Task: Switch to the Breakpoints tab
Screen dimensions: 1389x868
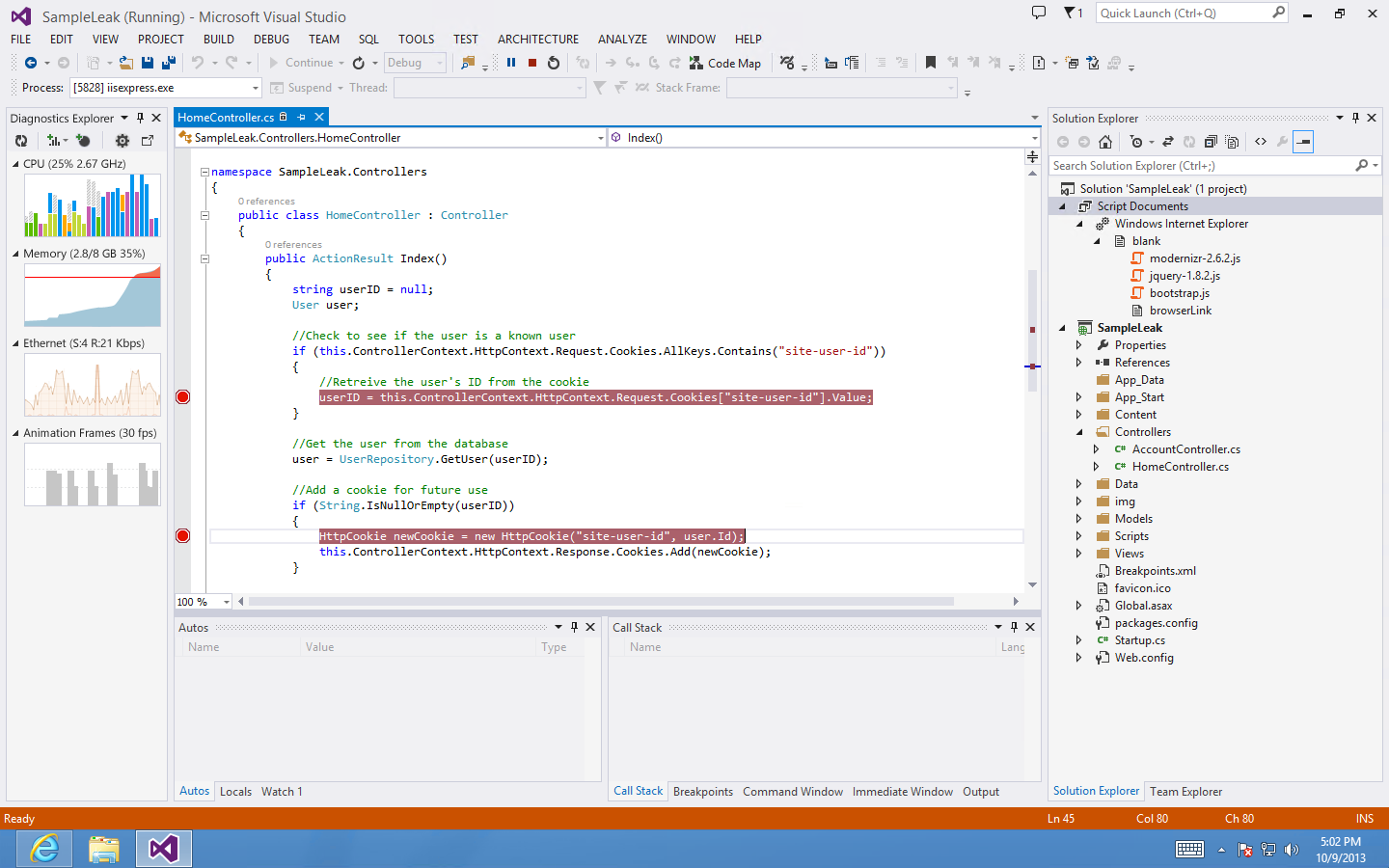Action: click(x=703, y=792)
